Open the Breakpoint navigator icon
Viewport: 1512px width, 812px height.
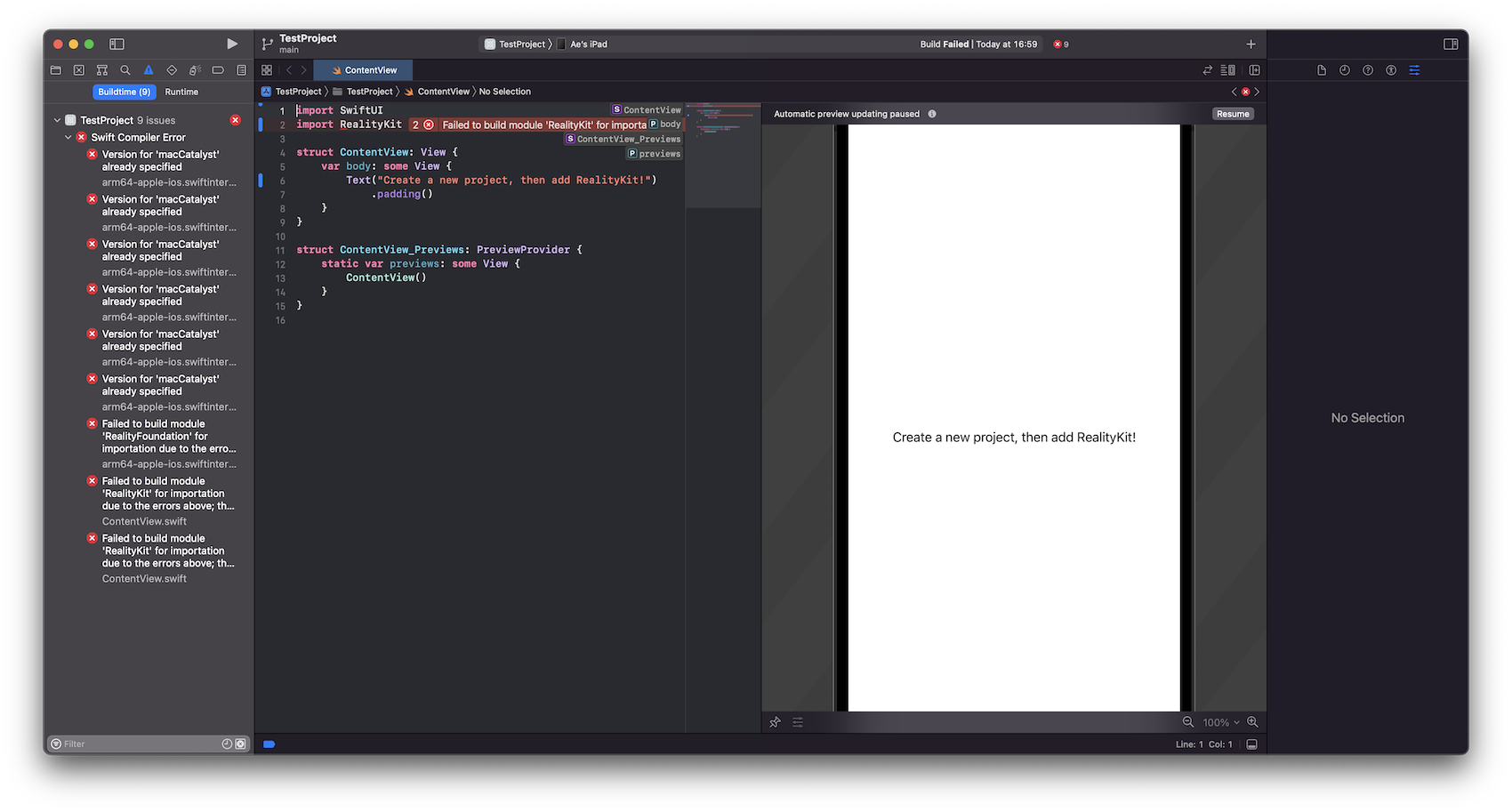tap(218, 70)
